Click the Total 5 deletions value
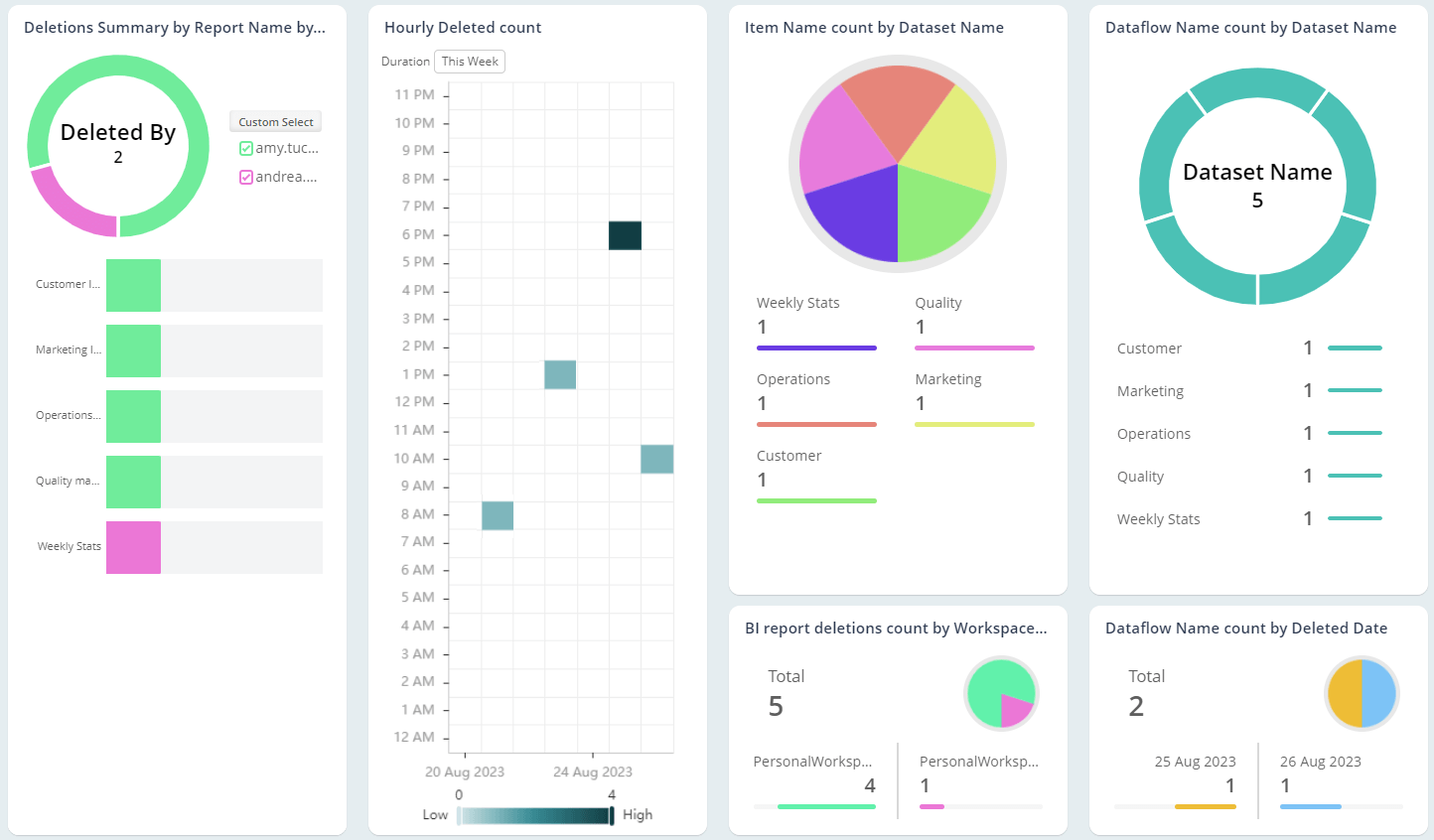The height and width of the screenshot is (840, 1434). [776, 706]
